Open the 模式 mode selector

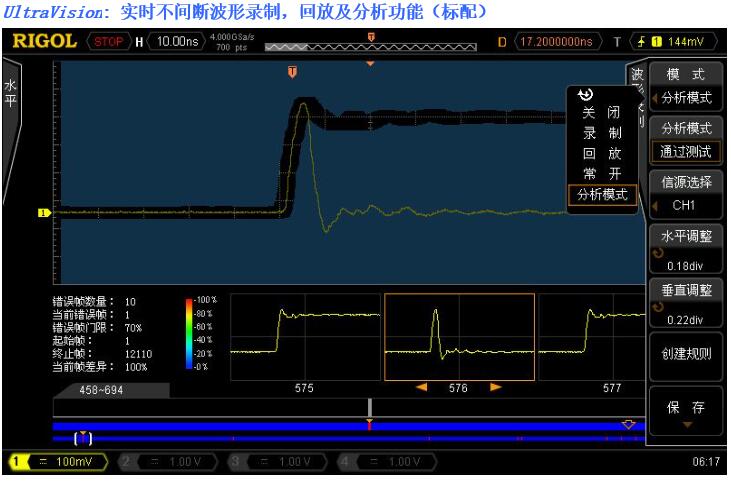685,87
